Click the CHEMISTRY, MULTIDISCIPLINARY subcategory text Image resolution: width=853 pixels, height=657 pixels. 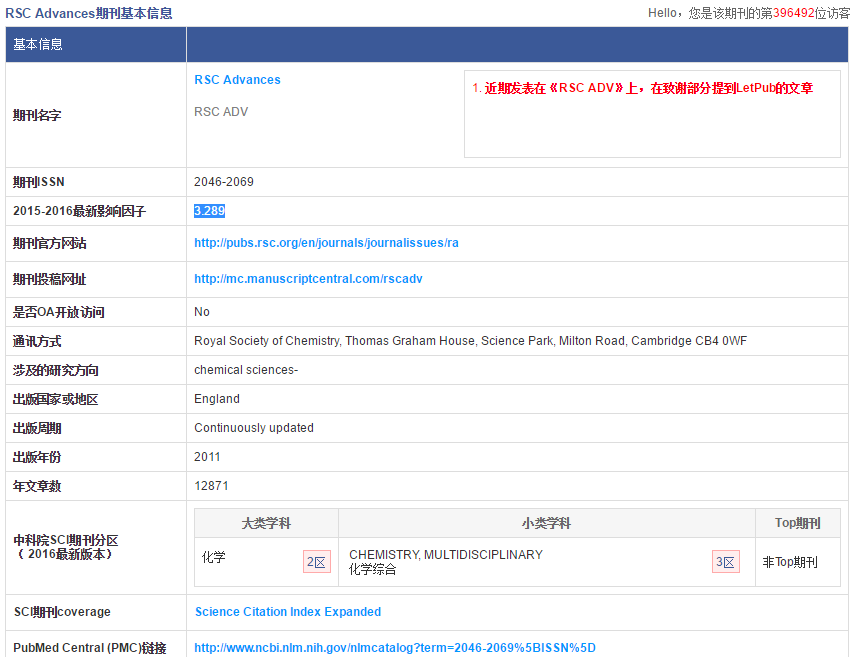tap(446, 555)
